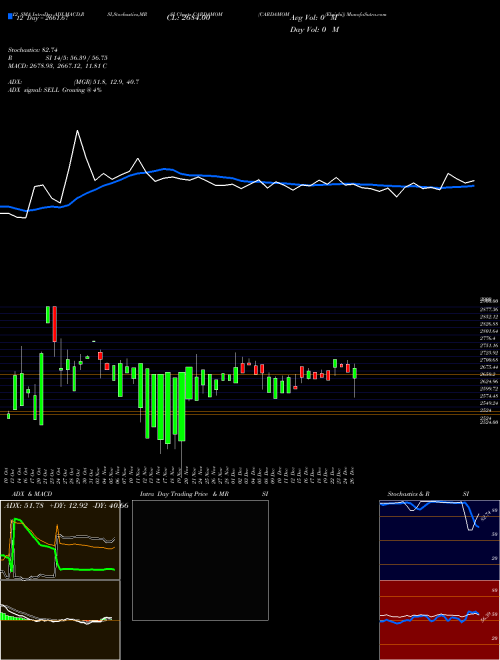Screen dimensions: 500x660
Task: Click the '+DY: 12.92' value in ADX panel
Action: [68, 506]
